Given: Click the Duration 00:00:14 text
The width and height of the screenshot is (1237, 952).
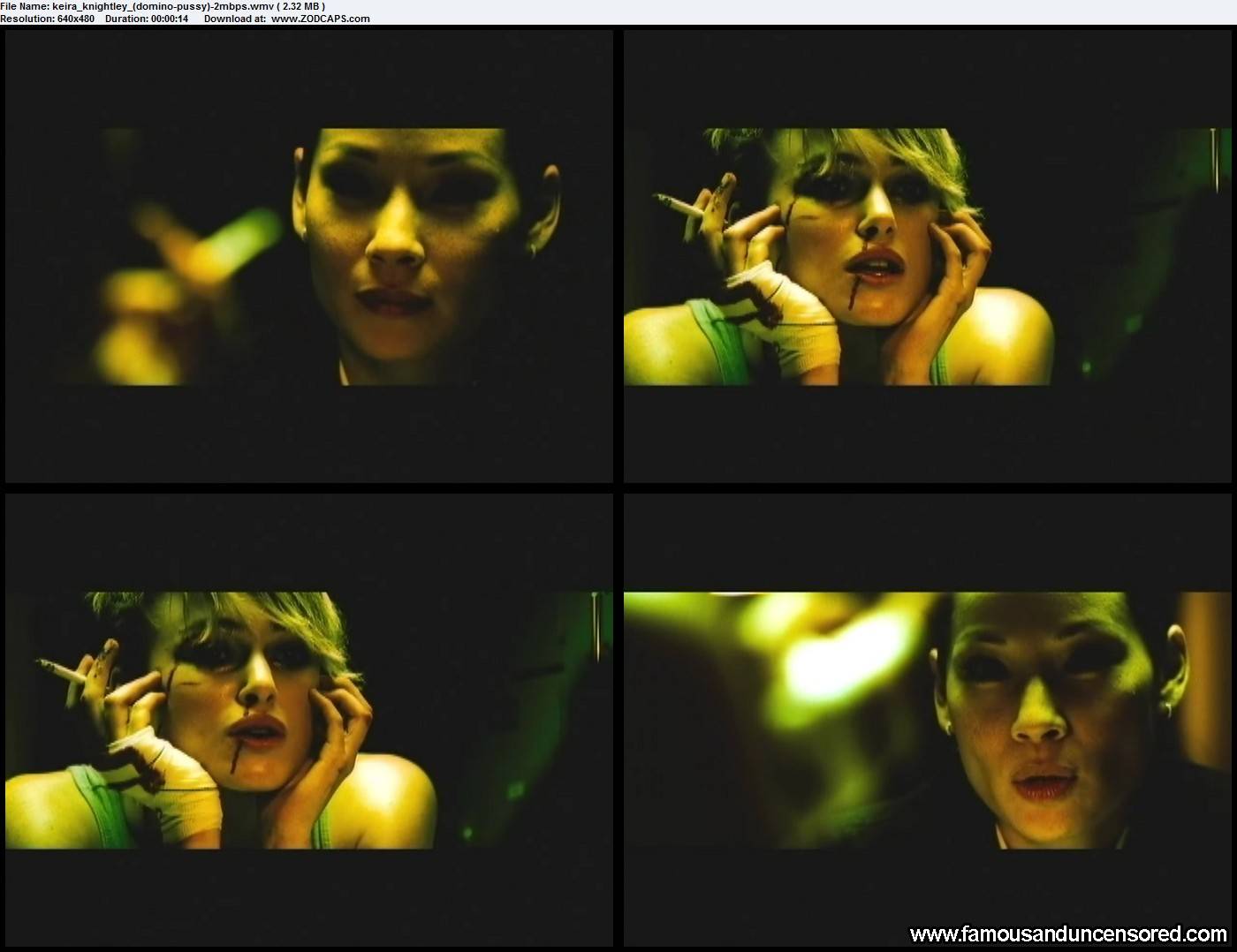Looking at the screenshot, I should pos(146,19).
